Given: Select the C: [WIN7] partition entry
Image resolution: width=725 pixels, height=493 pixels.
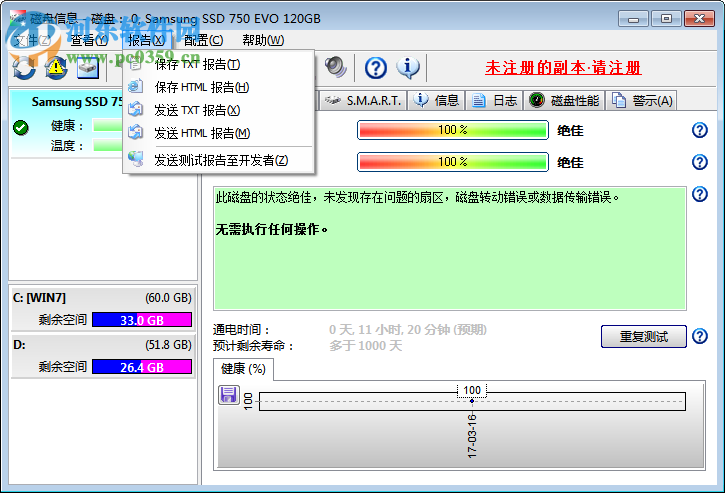Looking at the screenshot, I should [102, 309].
